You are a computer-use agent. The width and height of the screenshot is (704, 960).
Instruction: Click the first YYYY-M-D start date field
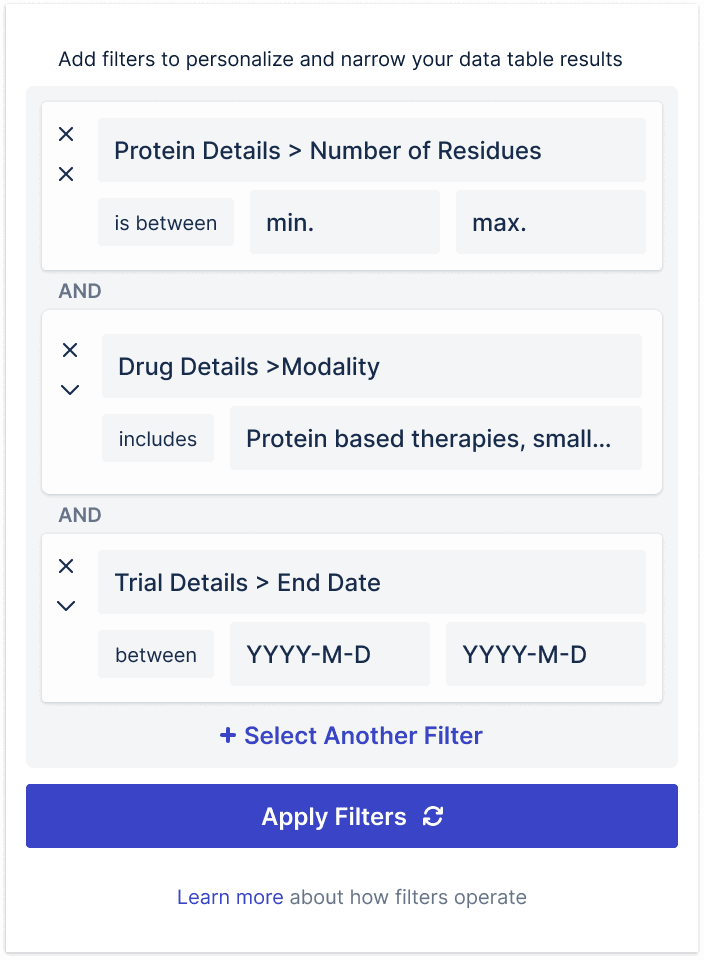(330, 654)
